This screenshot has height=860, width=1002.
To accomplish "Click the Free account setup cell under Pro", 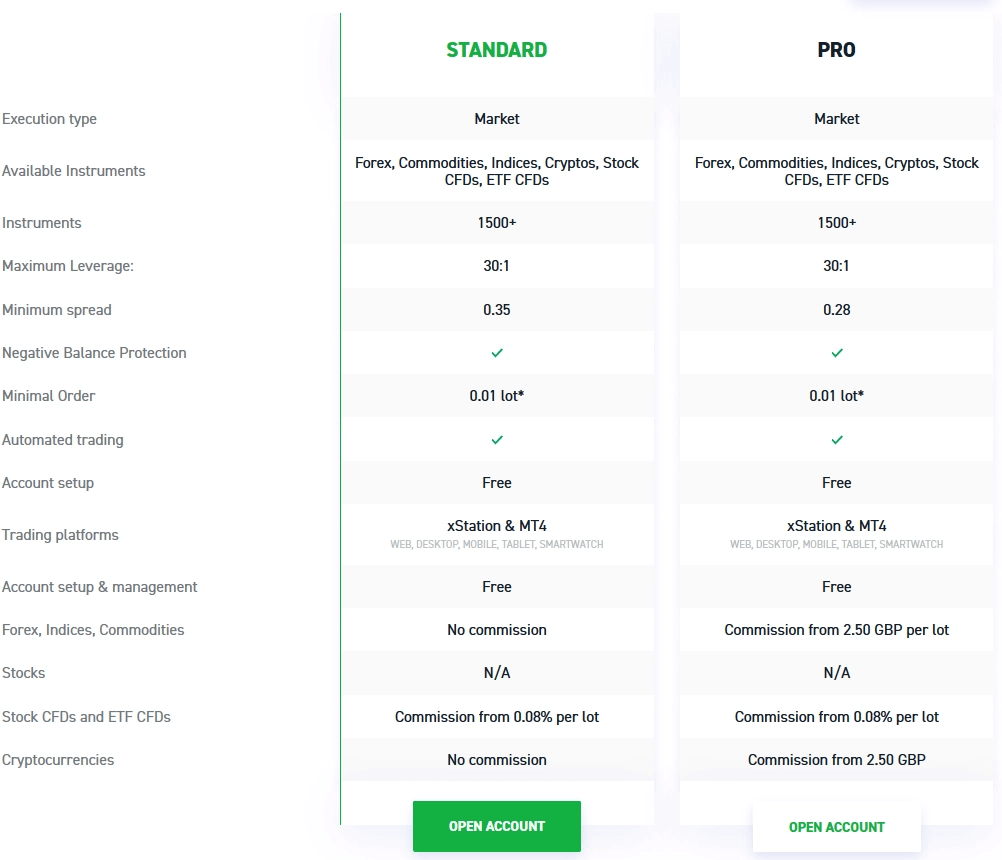I will point(836,483).
